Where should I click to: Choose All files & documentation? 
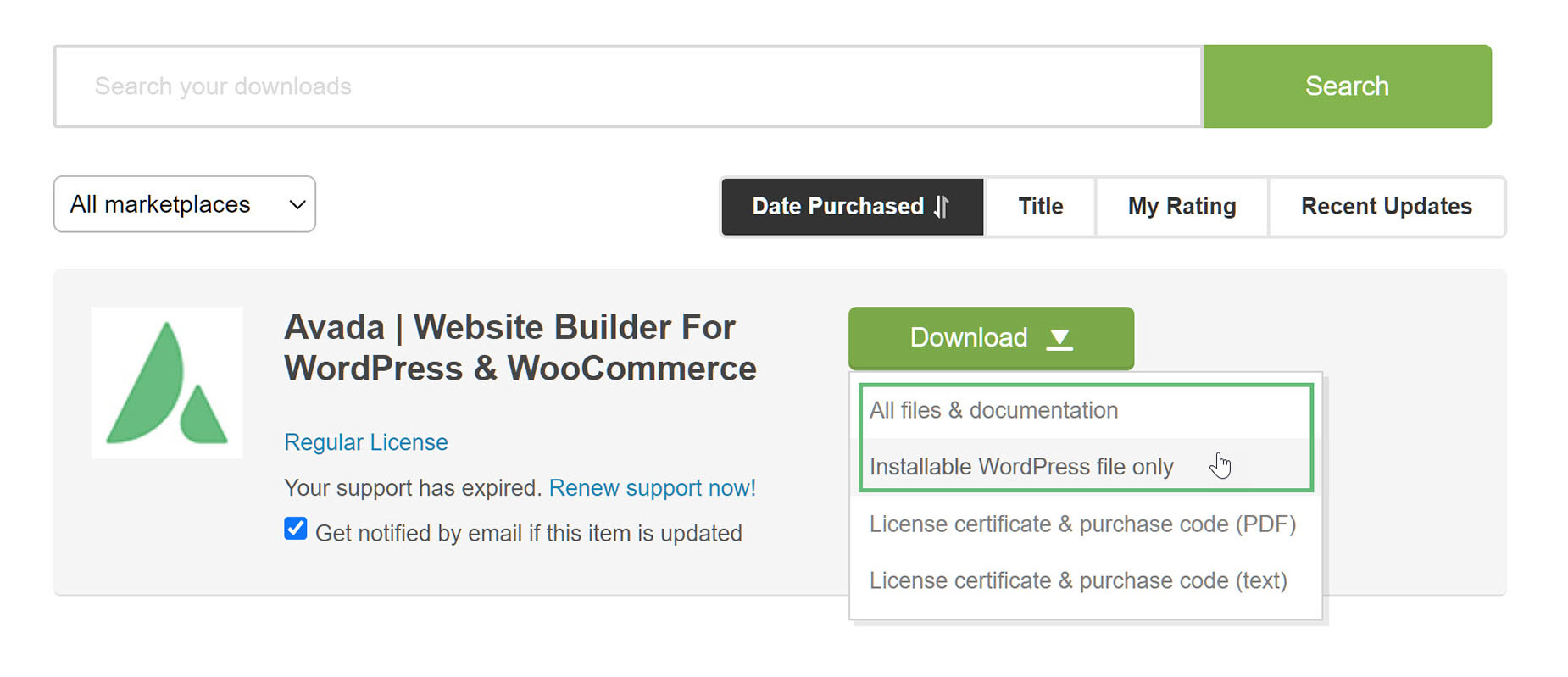pos(1085,410)
